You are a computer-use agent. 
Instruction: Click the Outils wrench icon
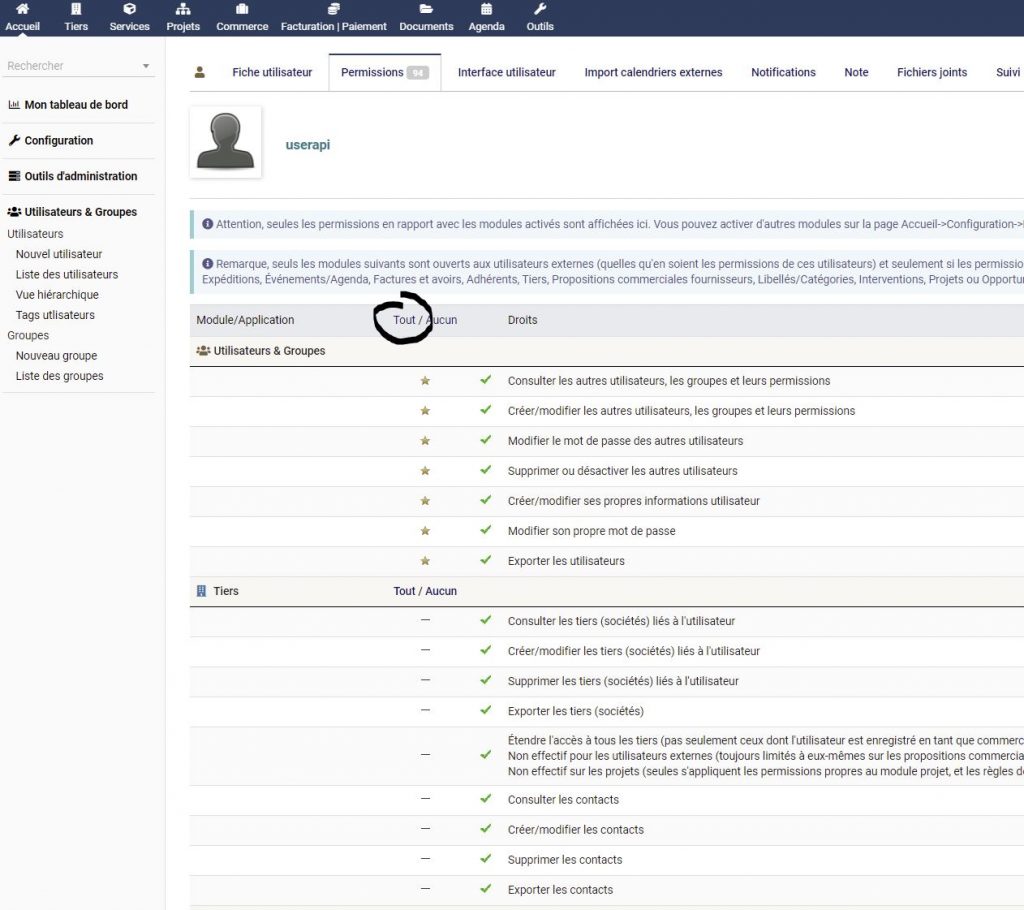[540, 9]
